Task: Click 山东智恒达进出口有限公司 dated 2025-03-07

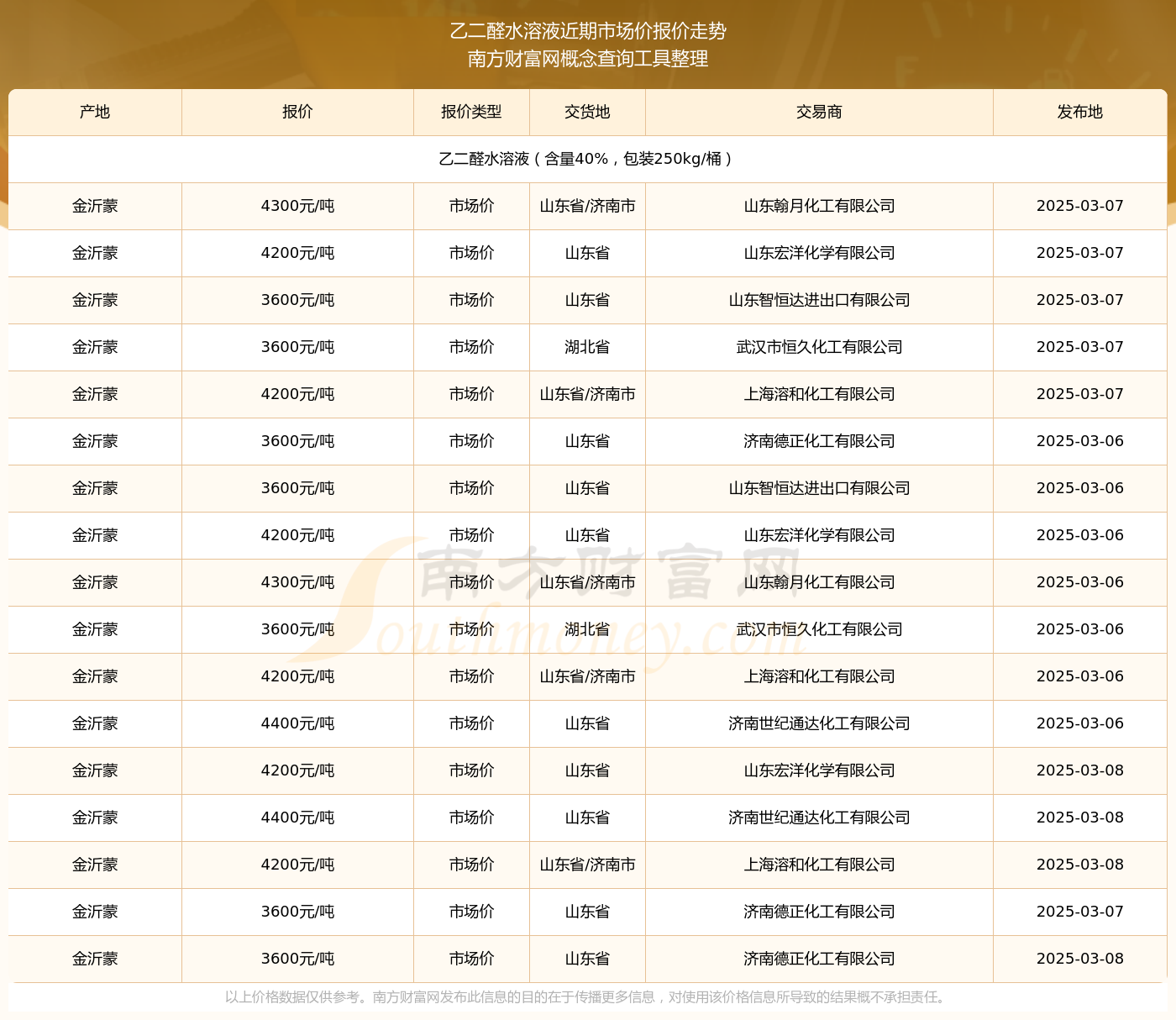Action: click(x=819, y=300)
